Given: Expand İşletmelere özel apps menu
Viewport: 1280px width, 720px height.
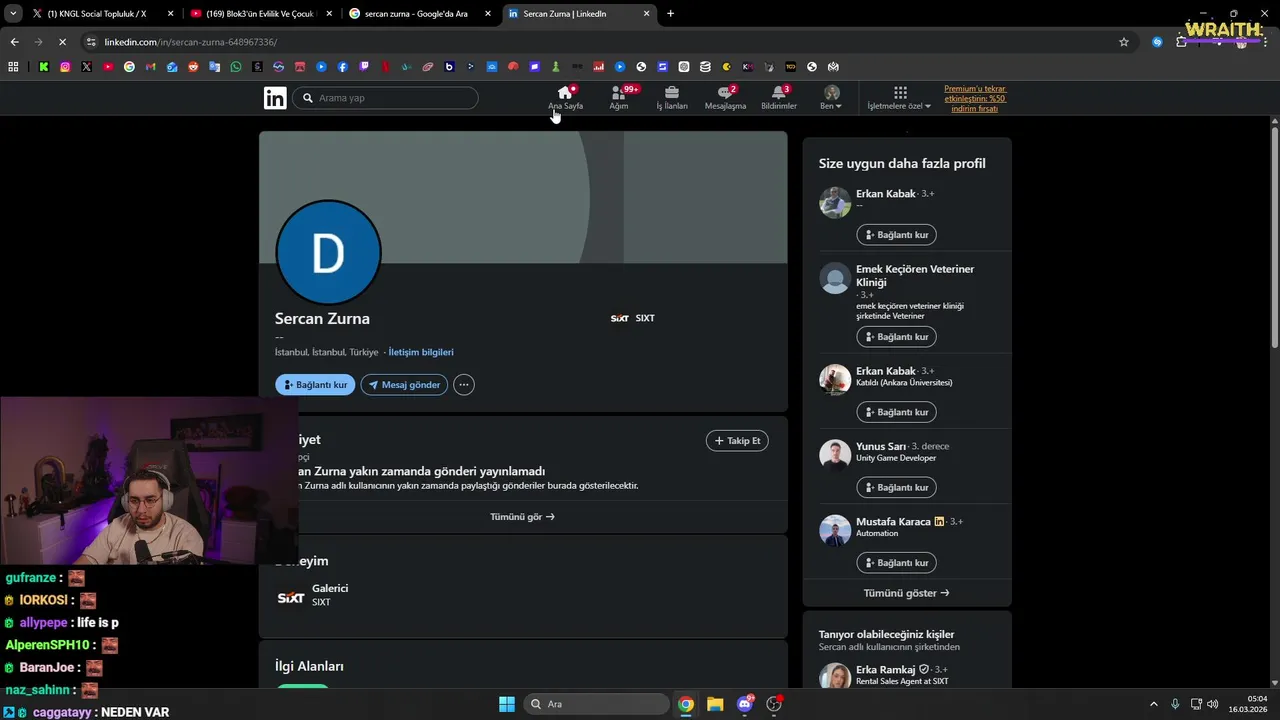Looking at the screenshot, I should [x=899, y=98].
